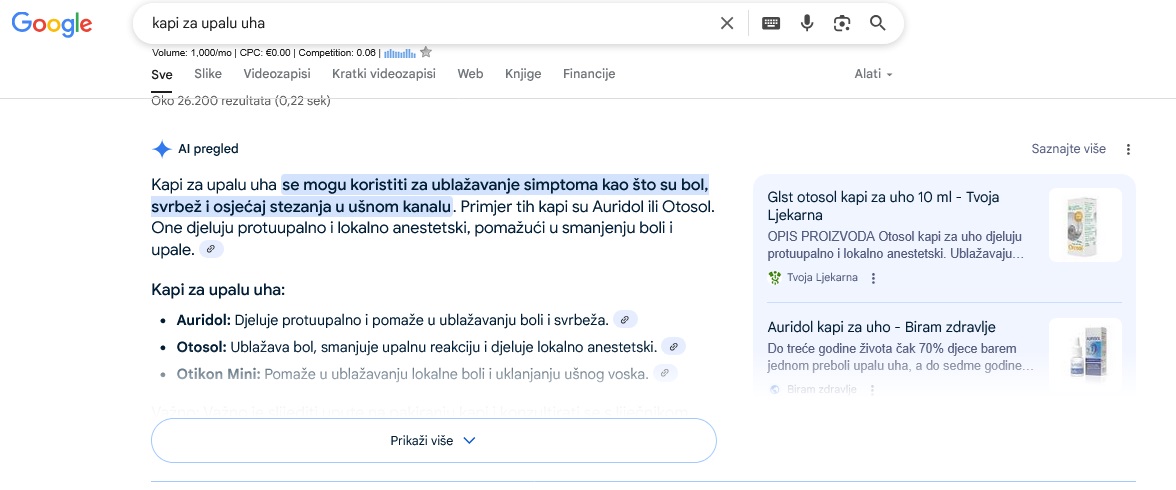Click the AI pregled sparkle icon
The width and height of the screenshot is (1176, 490).
point(161,149)
